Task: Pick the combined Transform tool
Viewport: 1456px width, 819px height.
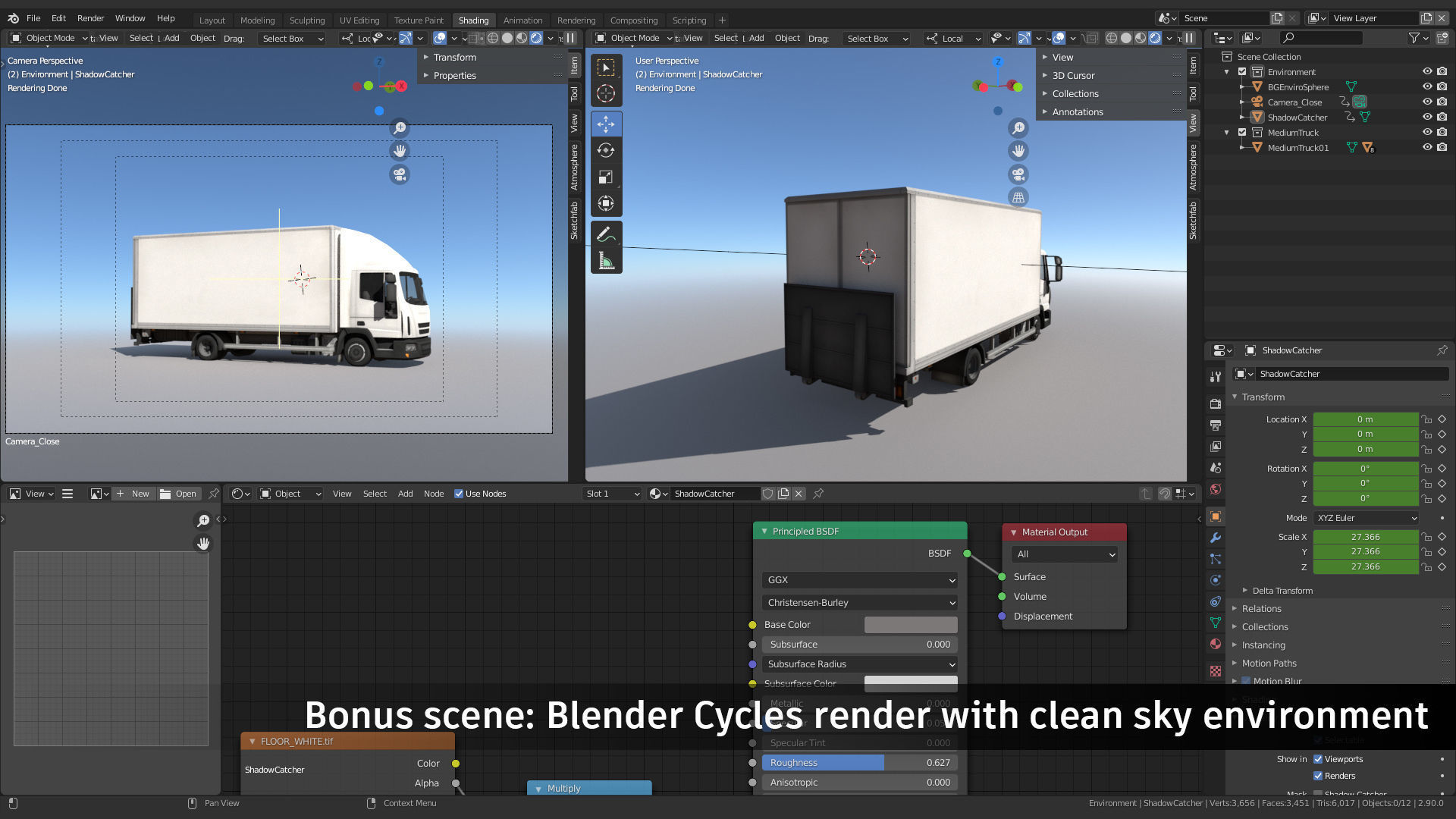Action: 606,203
